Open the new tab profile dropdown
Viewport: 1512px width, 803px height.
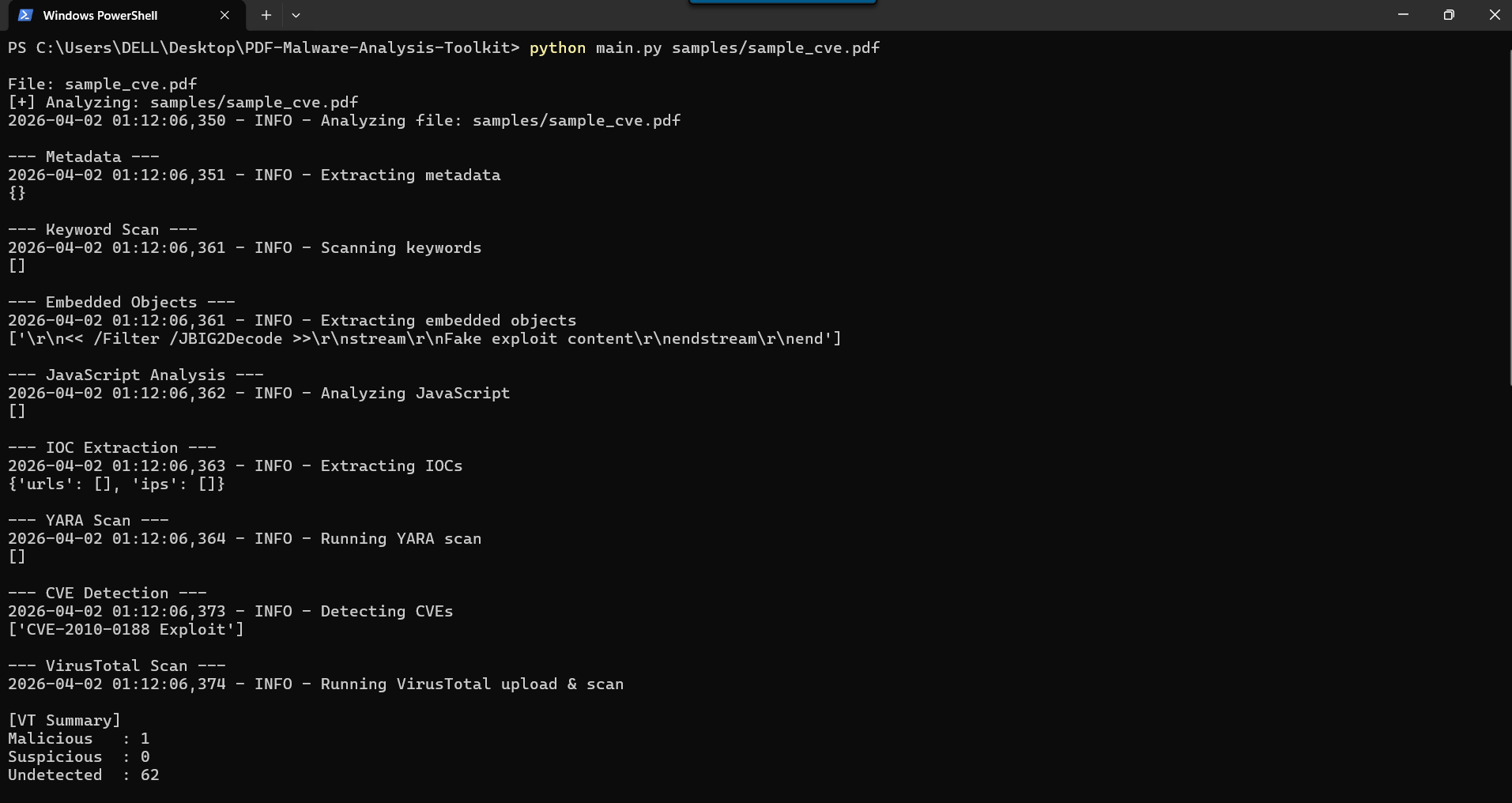click(x=296, y=15)
